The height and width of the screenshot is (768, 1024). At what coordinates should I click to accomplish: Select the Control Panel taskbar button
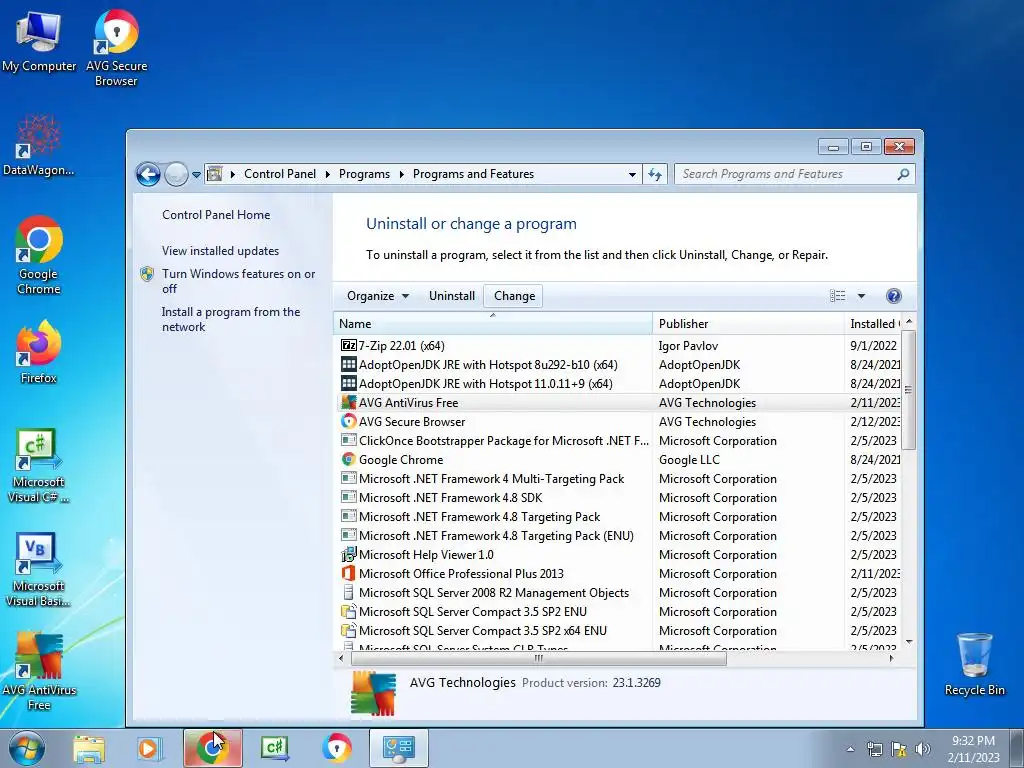pyautogui.click(x=399, y=748)
